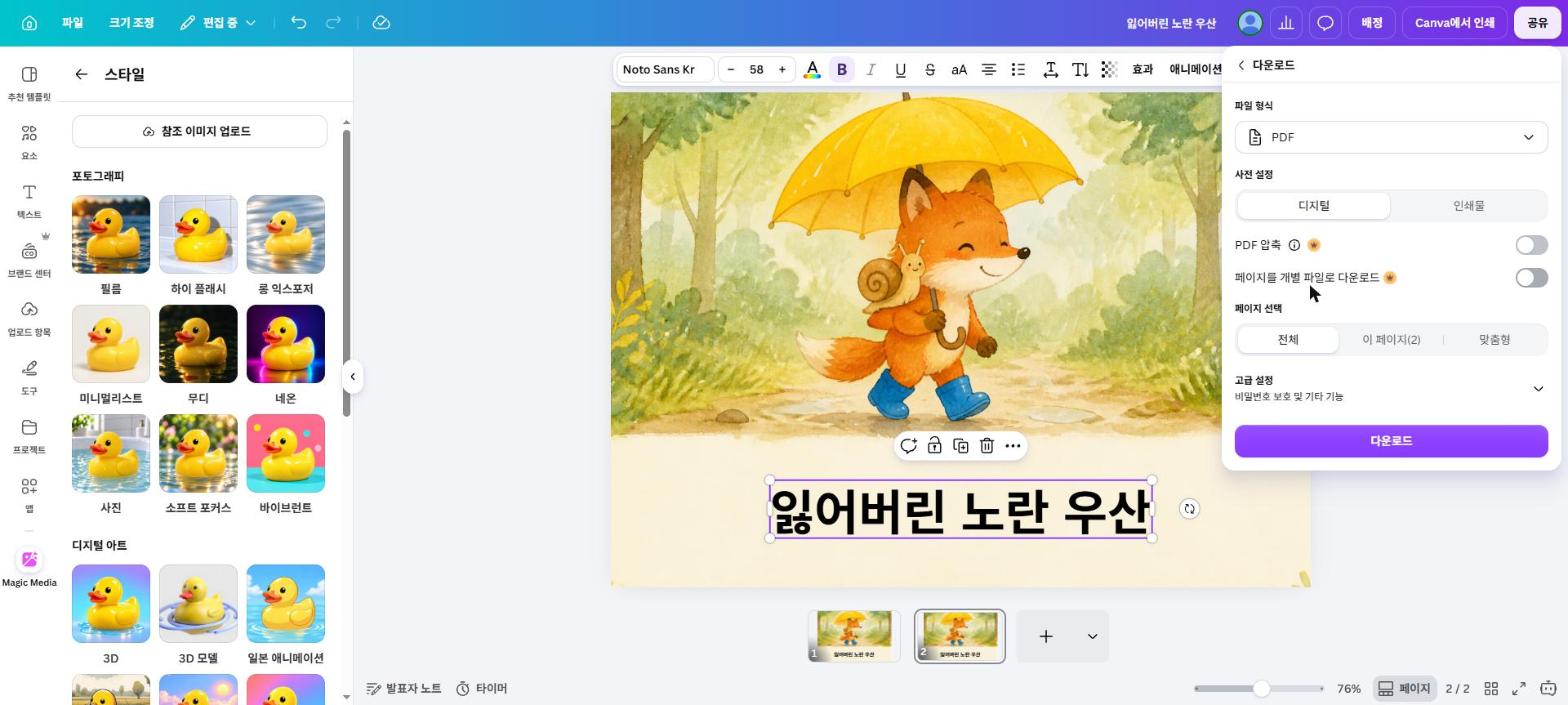Open 애니메이션 options

click(1196, 69)
